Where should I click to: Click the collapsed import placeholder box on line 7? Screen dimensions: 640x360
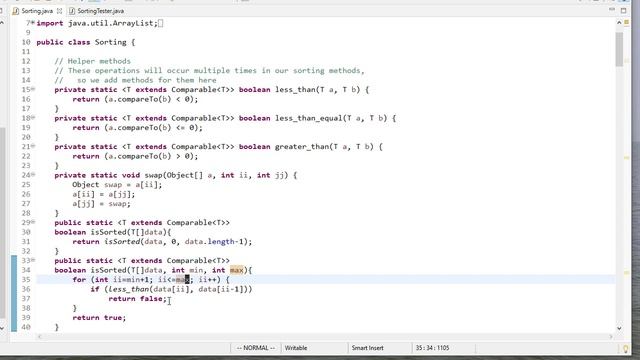160,23
